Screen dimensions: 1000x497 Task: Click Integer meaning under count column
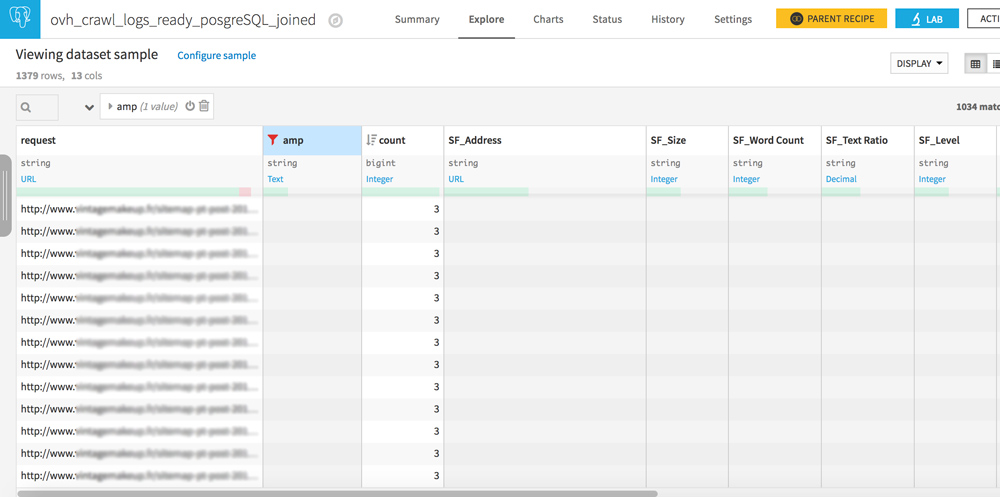point(379,179)
